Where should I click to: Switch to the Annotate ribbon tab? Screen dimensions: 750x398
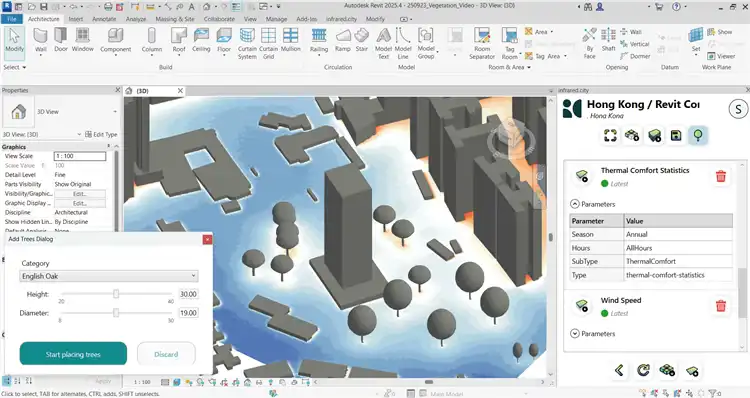(104, 19)
